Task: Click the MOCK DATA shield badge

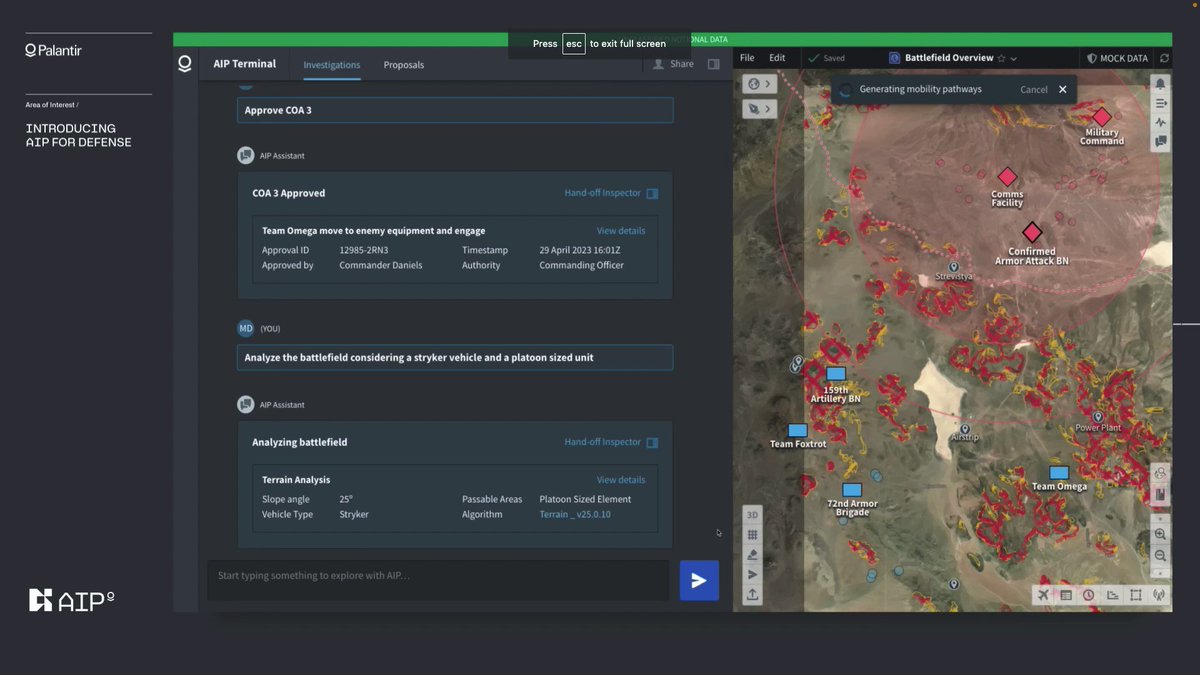Action: click(x=1118, y=58)
